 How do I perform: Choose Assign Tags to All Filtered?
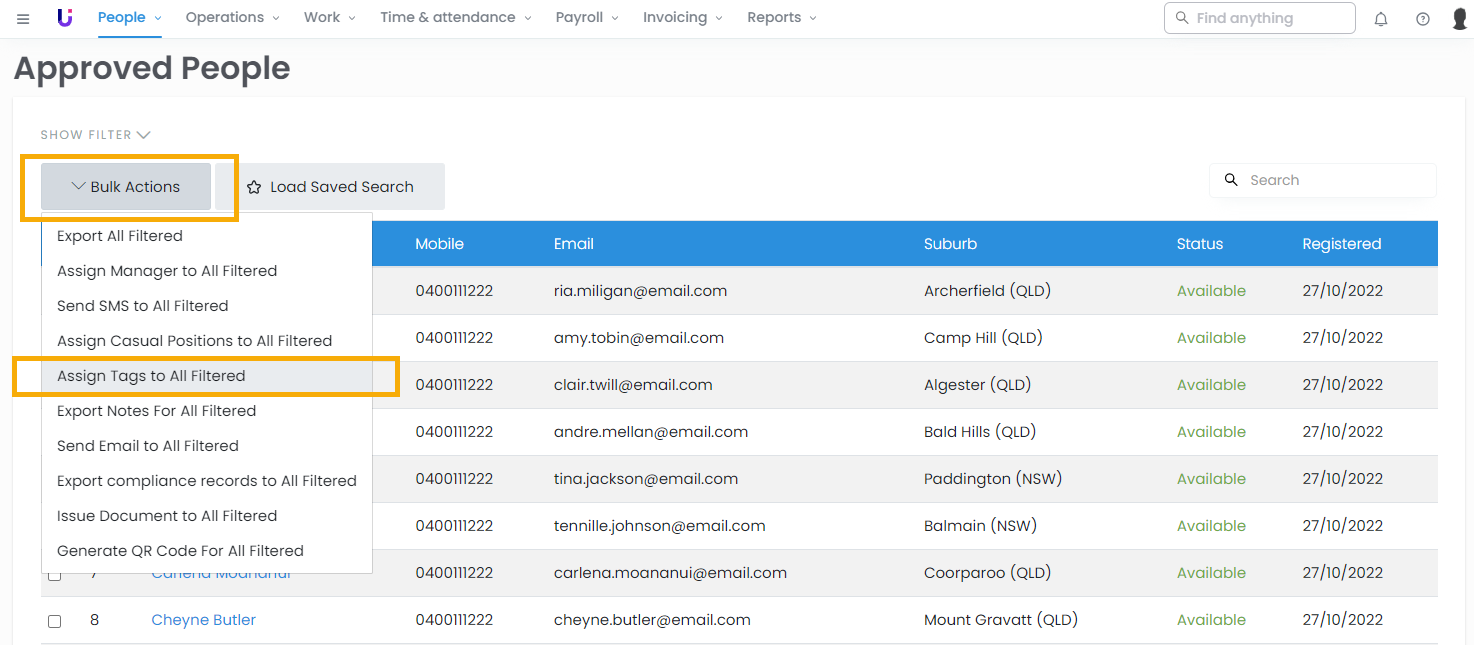click(x=151, y=376)
